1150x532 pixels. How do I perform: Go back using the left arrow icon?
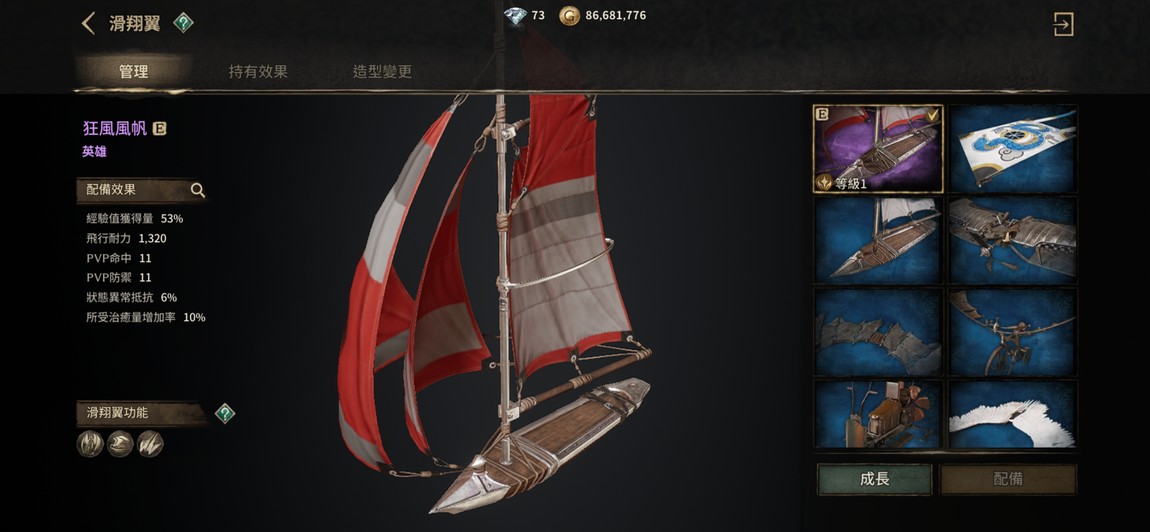88,23
